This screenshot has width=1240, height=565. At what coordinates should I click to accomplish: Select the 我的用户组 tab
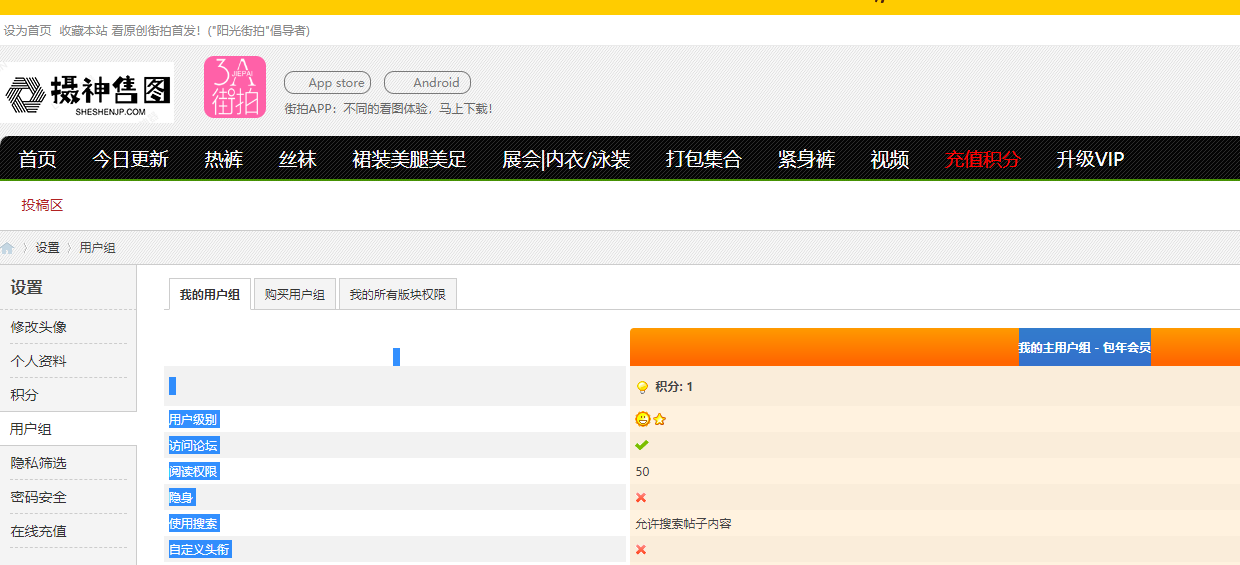[210, 294]
